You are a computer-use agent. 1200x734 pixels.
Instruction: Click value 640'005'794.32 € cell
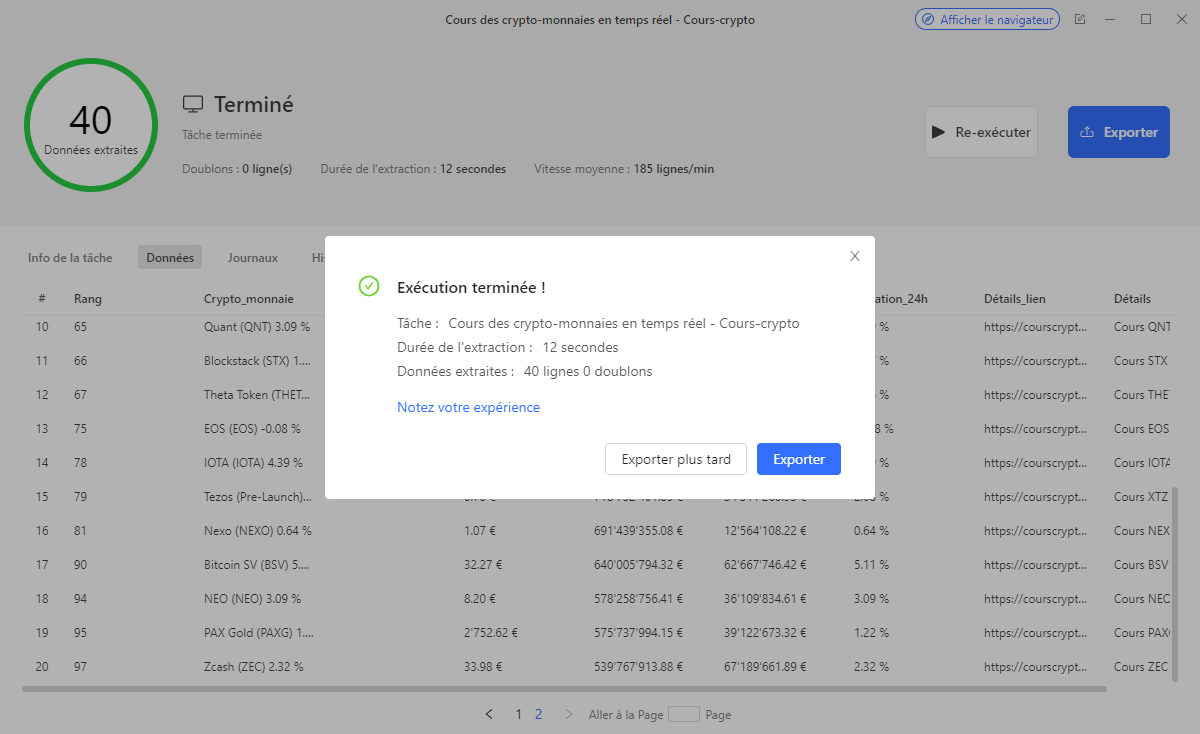coord(640,565)
